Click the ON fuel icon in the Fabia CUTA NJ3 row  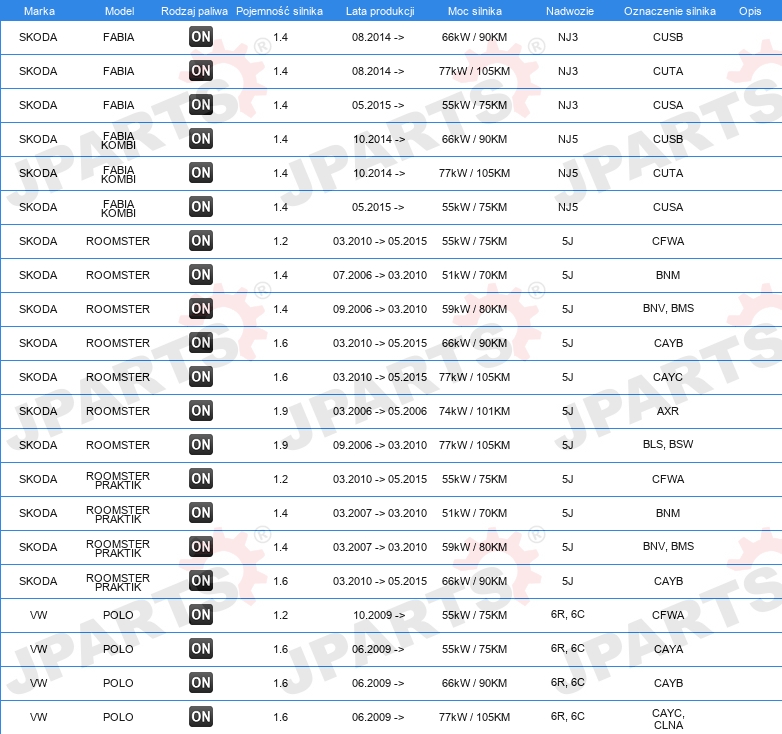pyautogui.click(x=201, y=70)
